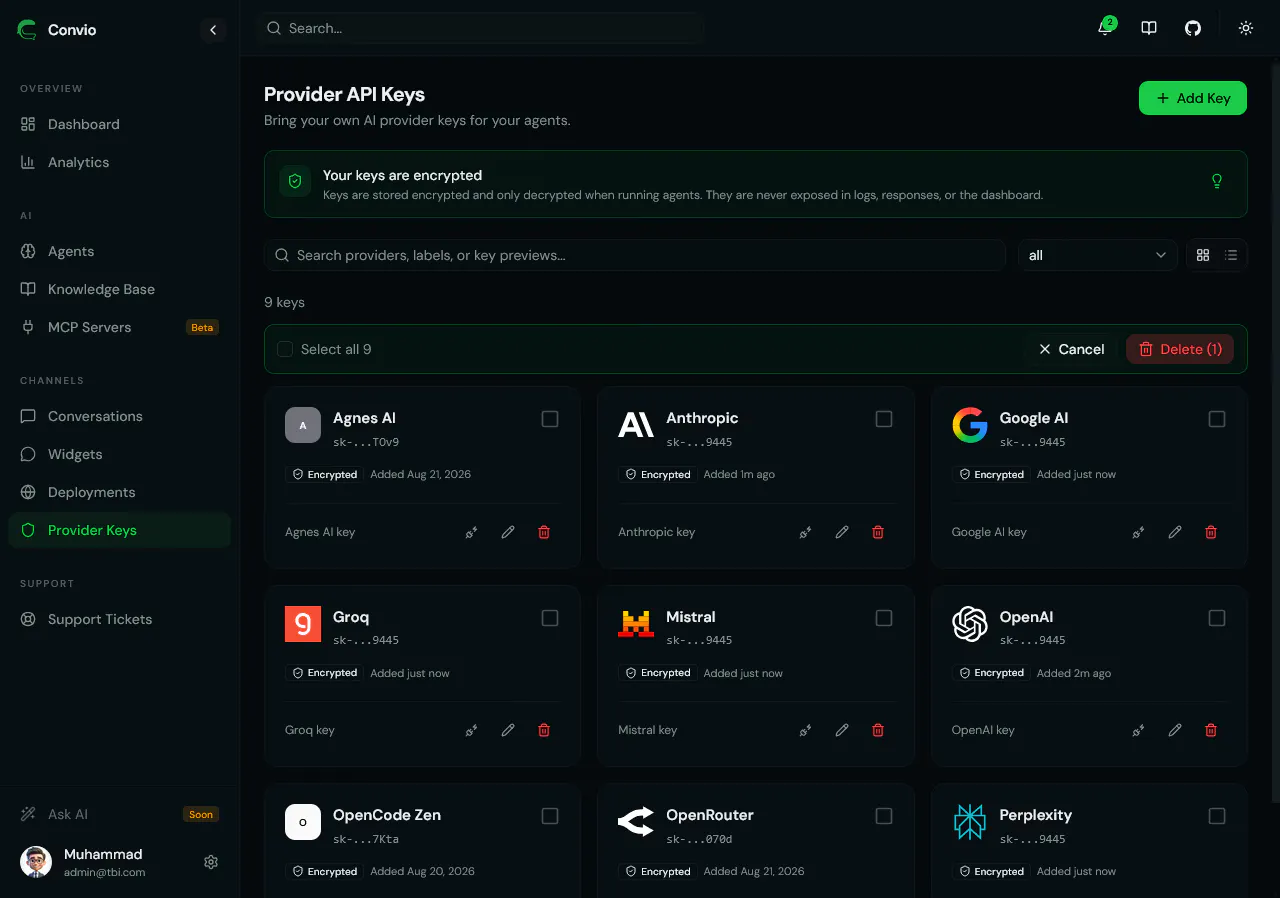Viewport: 1280px width, 898px height.
Task: Select the Groq card checkbox
Action: [550, 618]
